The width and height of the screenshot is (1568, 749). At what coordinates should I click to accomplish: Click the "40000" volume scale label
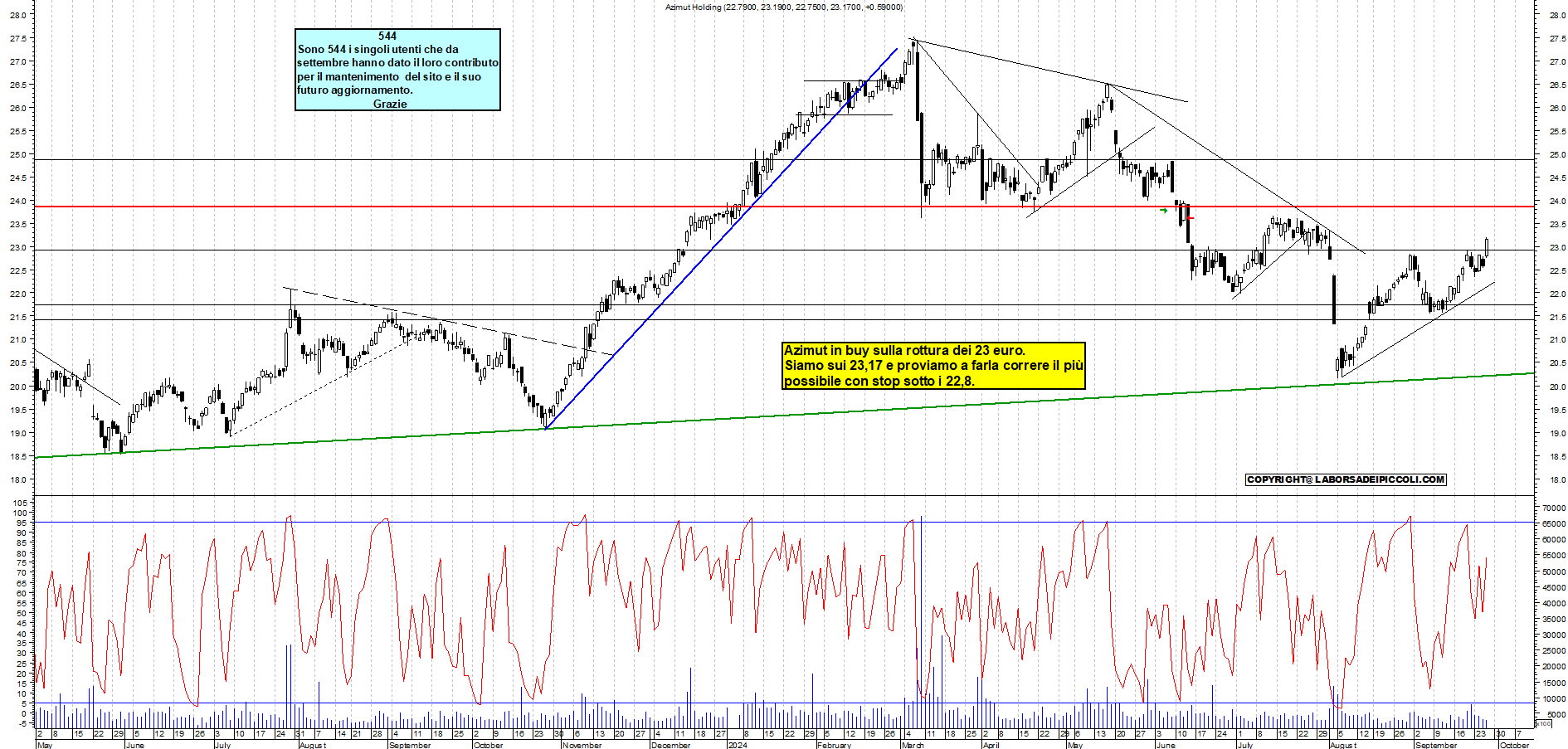point(1554,604)
